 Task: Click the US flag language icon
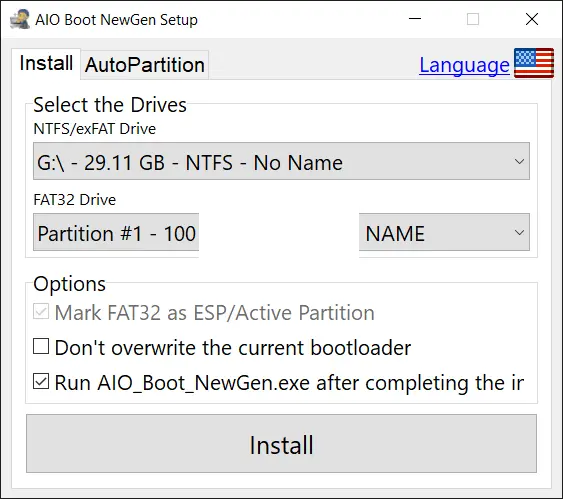pyautogui.click(x=534, y=63)
